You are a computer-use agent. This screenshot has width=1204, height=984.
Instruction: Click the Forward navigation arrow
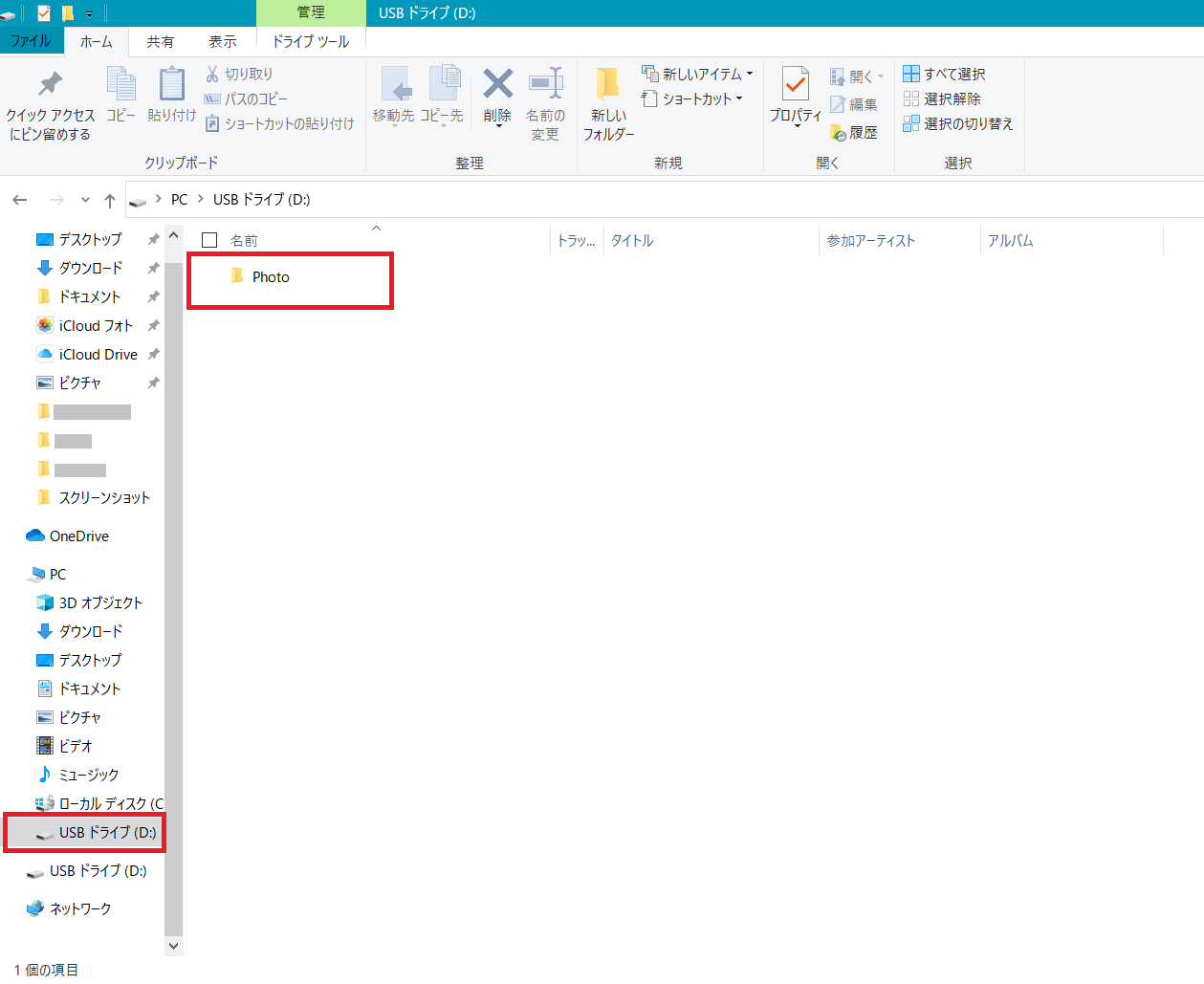point(56,200)
